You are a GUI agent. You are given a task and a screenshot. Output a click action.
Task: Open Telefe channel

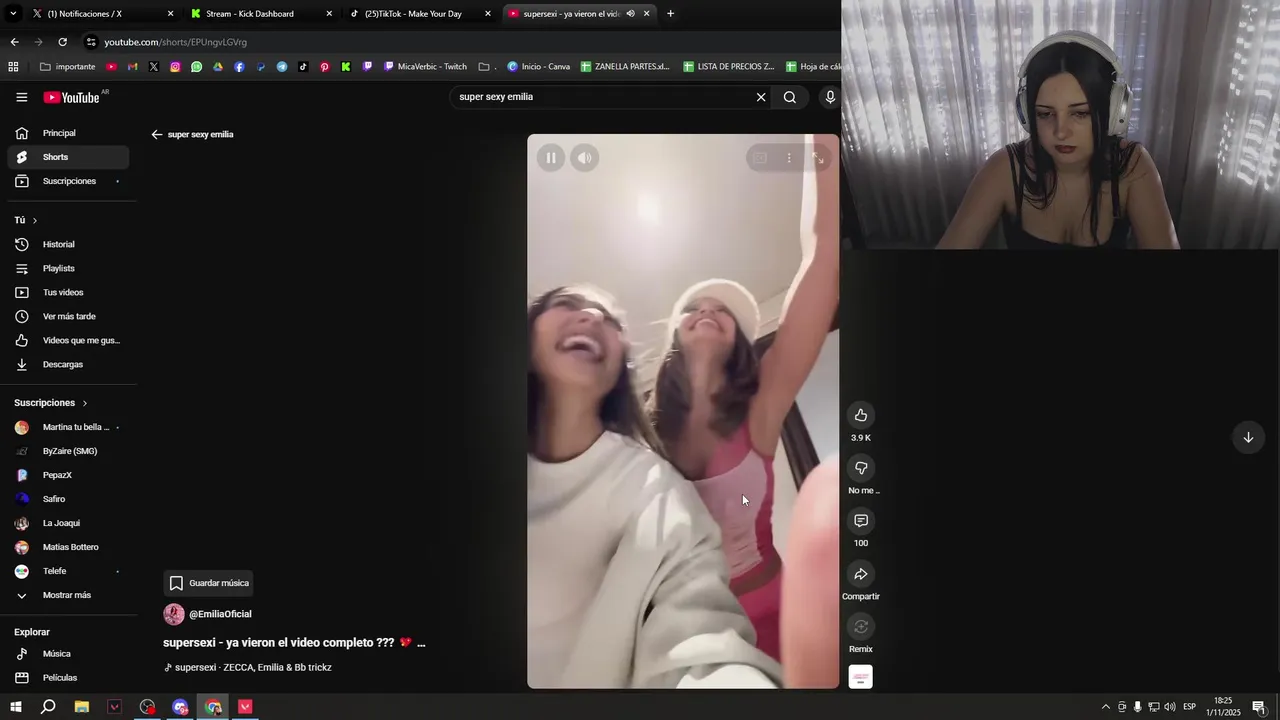(68, 571)
